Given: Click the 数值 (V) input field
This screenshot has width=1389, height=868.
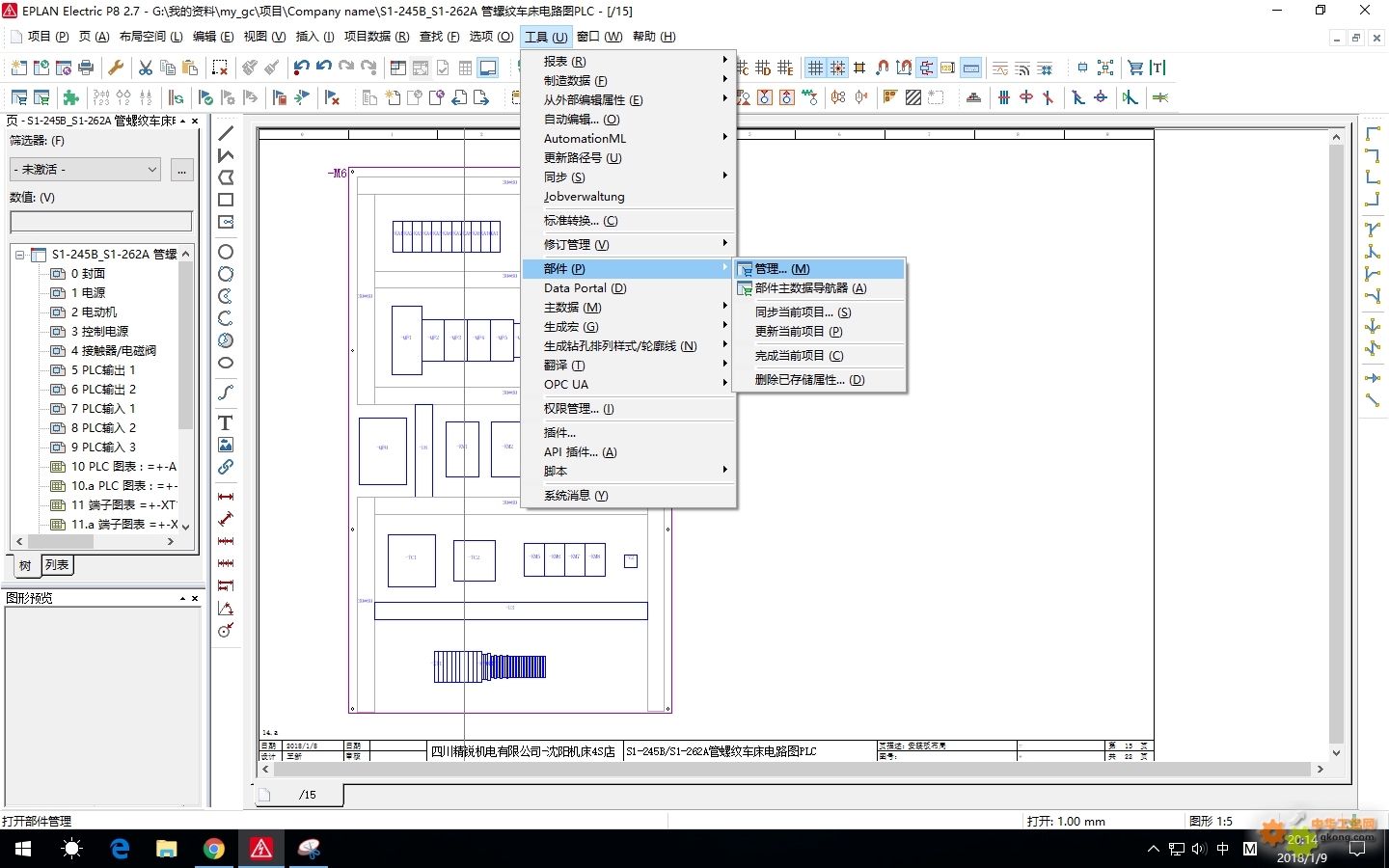Looking at the screenshot, I should click(100, 222).
